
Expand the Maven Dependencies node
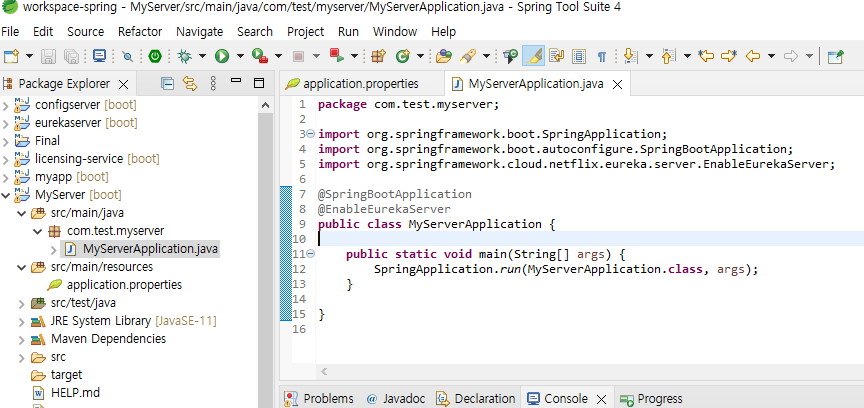coord(21,339)
